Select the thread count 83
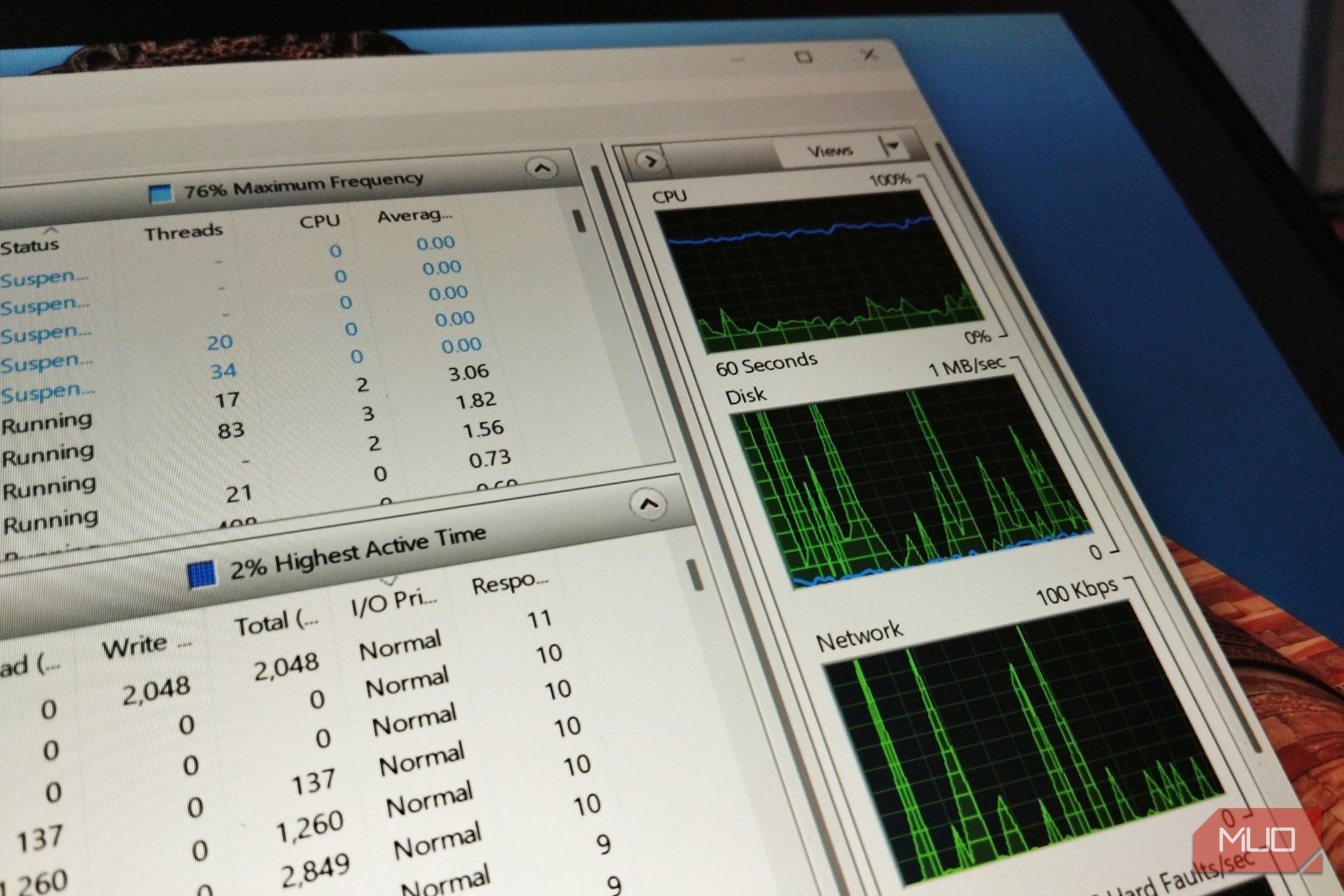Screen dimensions: 1344x896 click(x=230, y=429)
